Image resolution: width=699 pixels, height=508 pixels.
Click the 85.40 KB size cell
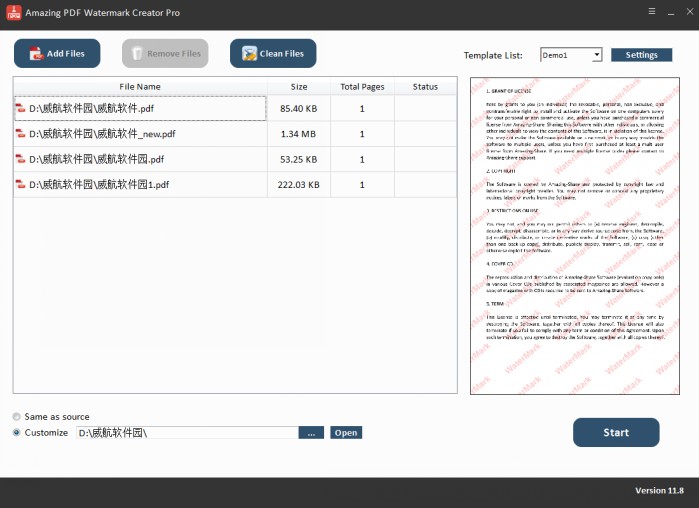click(x=299, y=108)
